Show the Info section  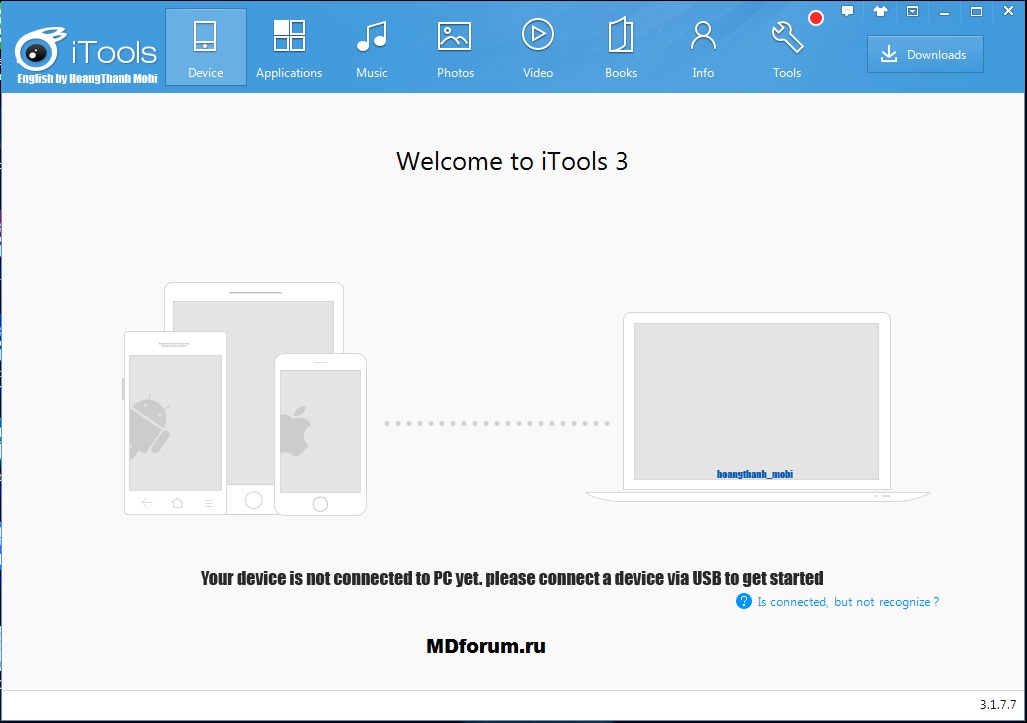pyautogui.click(x=703, y=47)
